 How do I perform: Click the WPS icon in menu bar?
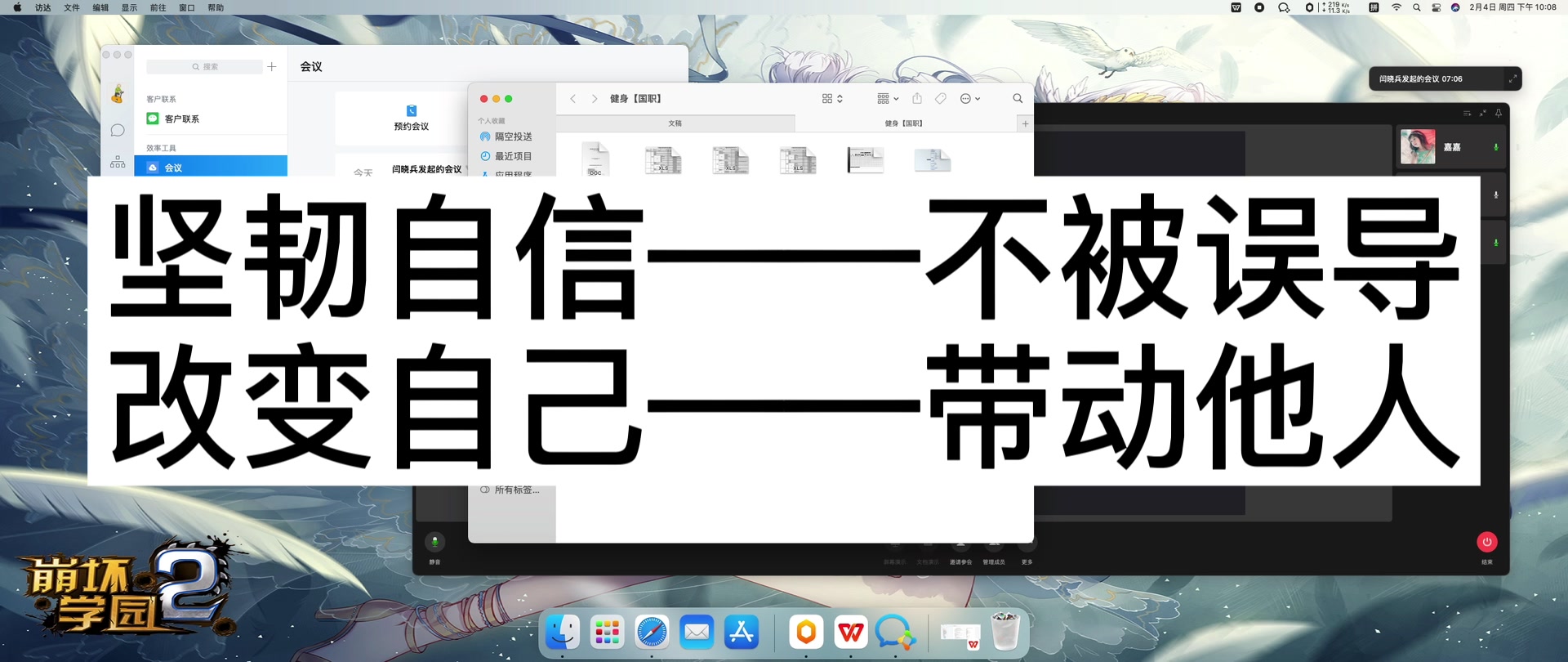coord(1236,7)
